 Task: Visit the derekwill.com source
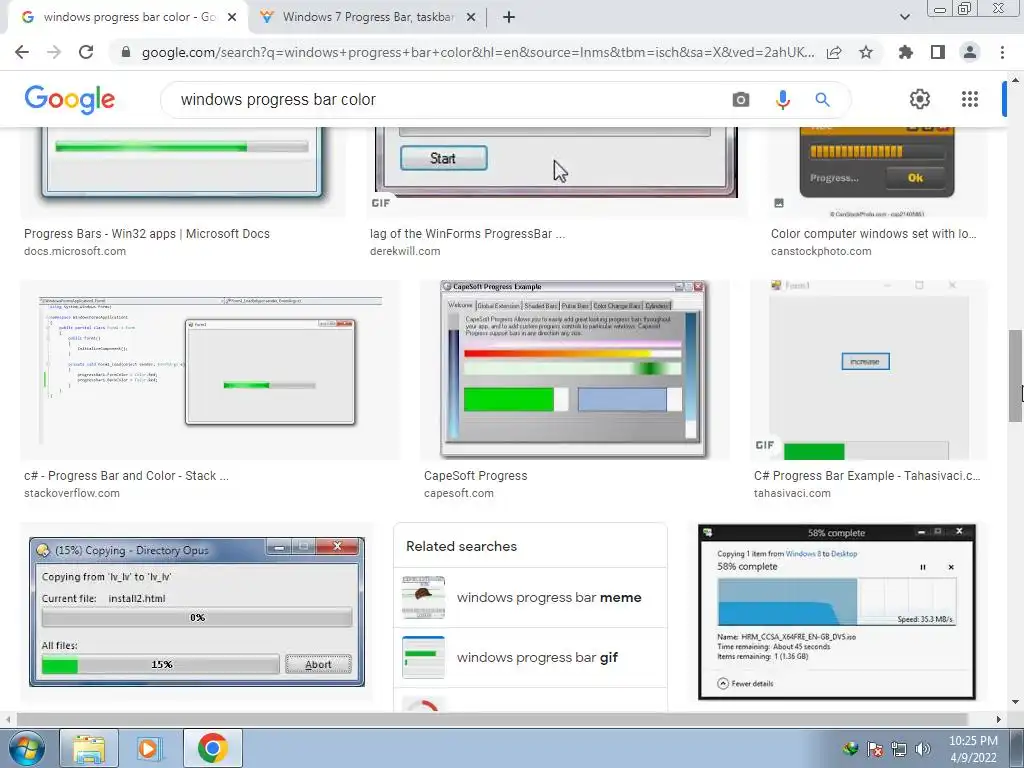[405, 251]
